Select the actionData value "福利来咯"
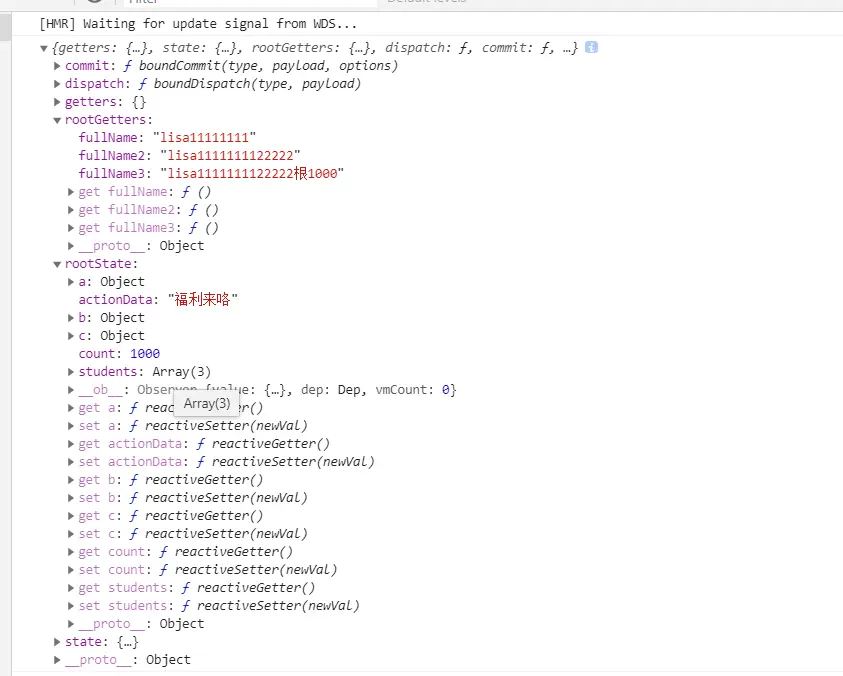This screenshot has height=676, width=843. pyautogui.click(x=203, y=300)
